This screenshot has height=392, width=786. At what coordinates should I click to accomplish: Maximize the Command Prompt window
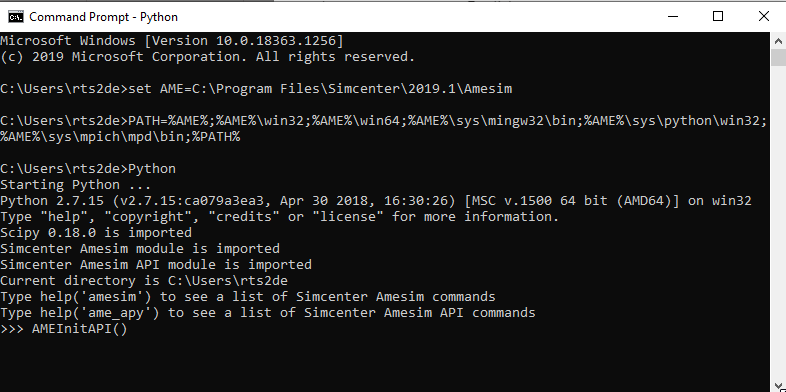718,17
